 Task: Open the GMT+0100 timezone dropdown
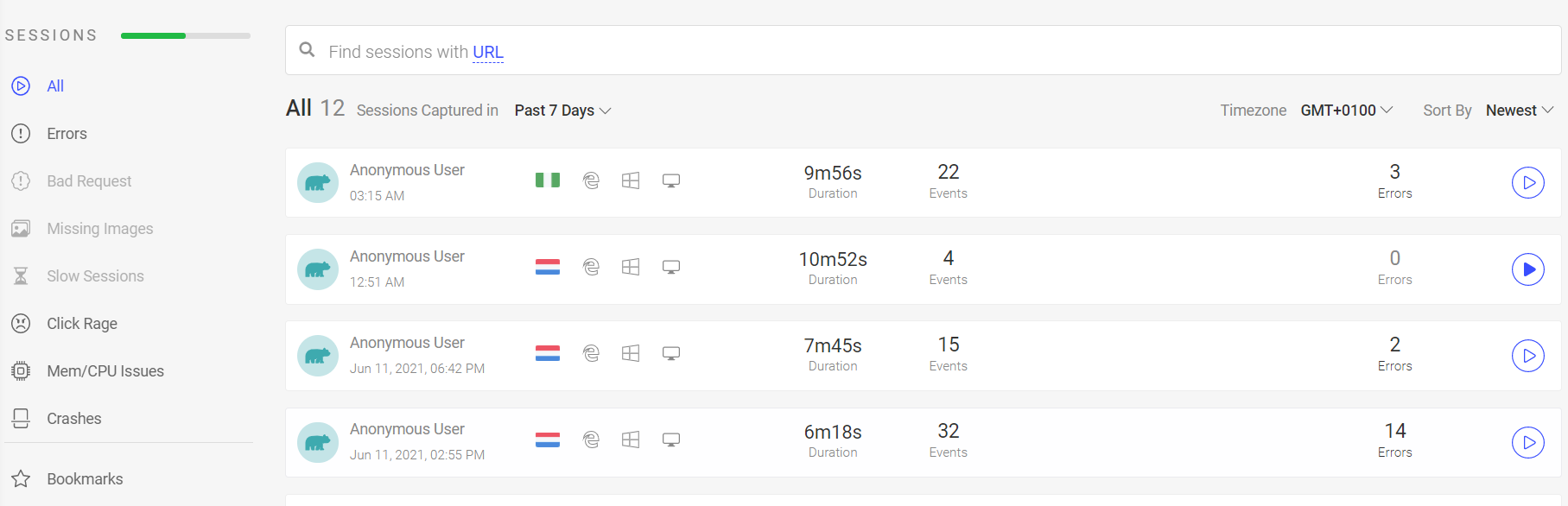pyautogui.click(x=1346, y=111)
